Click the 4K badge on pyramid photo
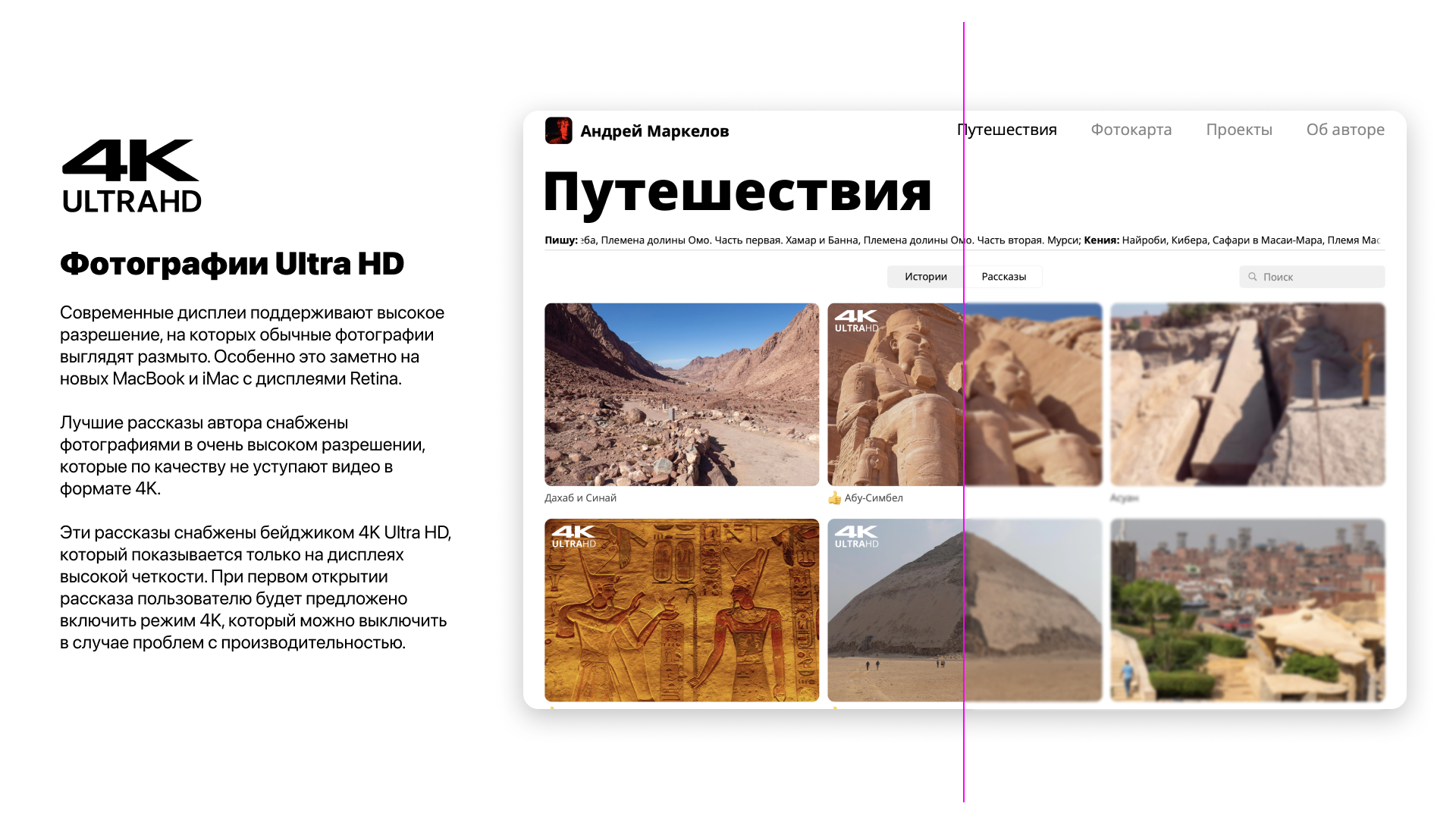Viewport: 1456px width, 819px height. (x=856, y=537)
